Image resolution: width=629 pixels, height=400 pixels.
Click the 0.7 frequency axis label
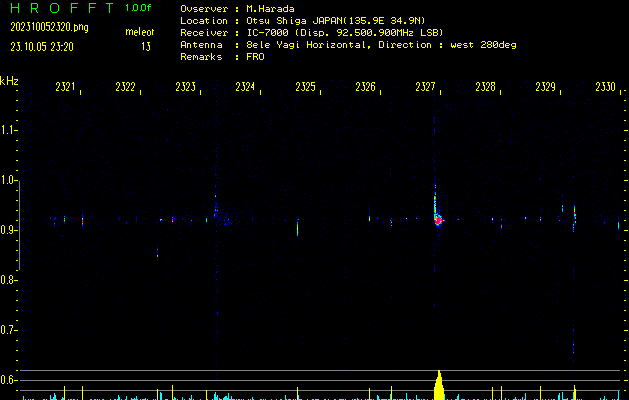pos(10,330)
